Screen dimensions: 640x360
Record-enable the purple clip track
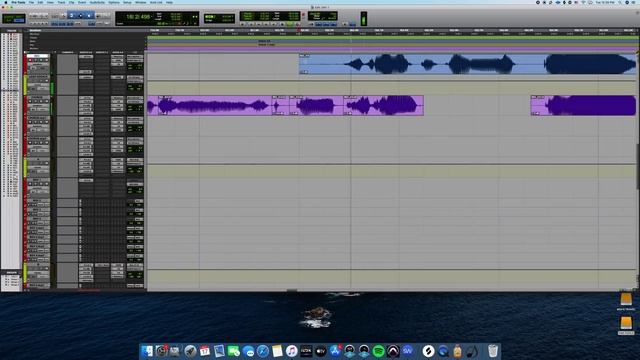point(30,101)
